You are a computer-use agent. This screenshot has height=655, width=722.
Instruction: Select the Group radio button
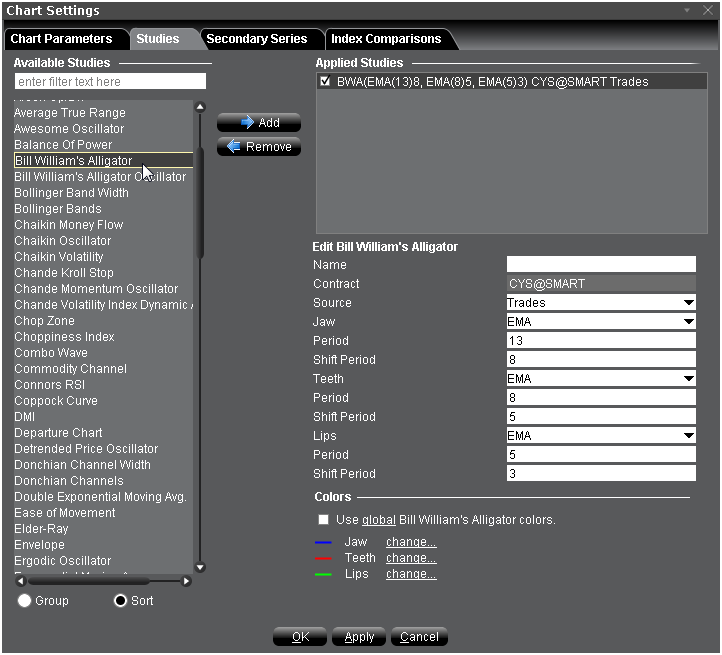tap(25, 601)
